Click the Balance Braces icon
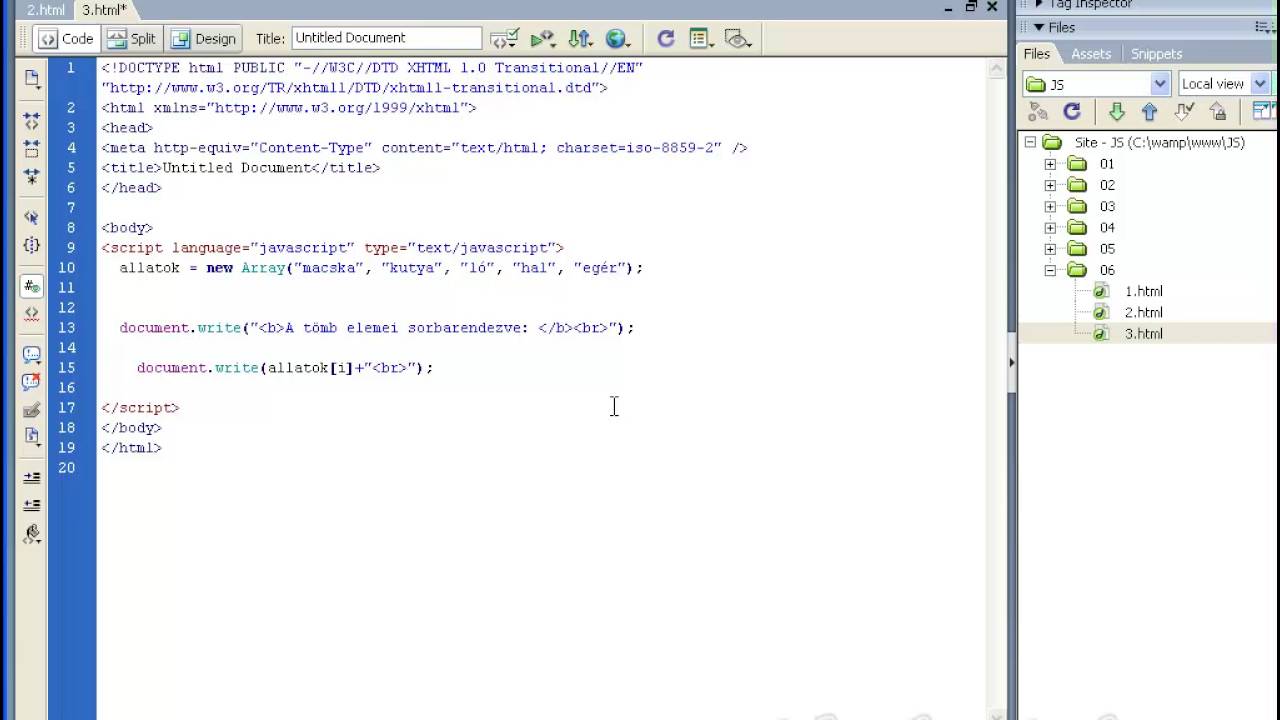Image resolution: width=1280 pixels, height=720 pixels. tap(31, 245)
